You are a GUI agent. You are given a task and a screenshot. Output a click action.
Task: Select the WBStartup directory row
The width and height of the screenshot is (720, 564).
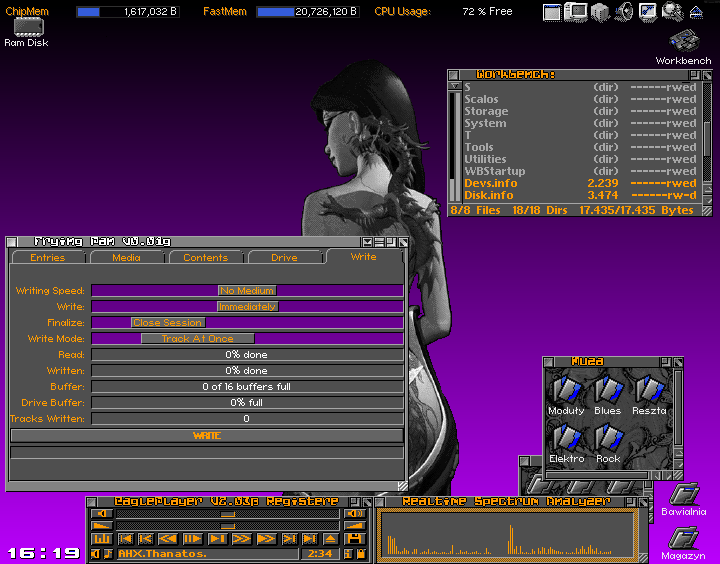(580, 171)
